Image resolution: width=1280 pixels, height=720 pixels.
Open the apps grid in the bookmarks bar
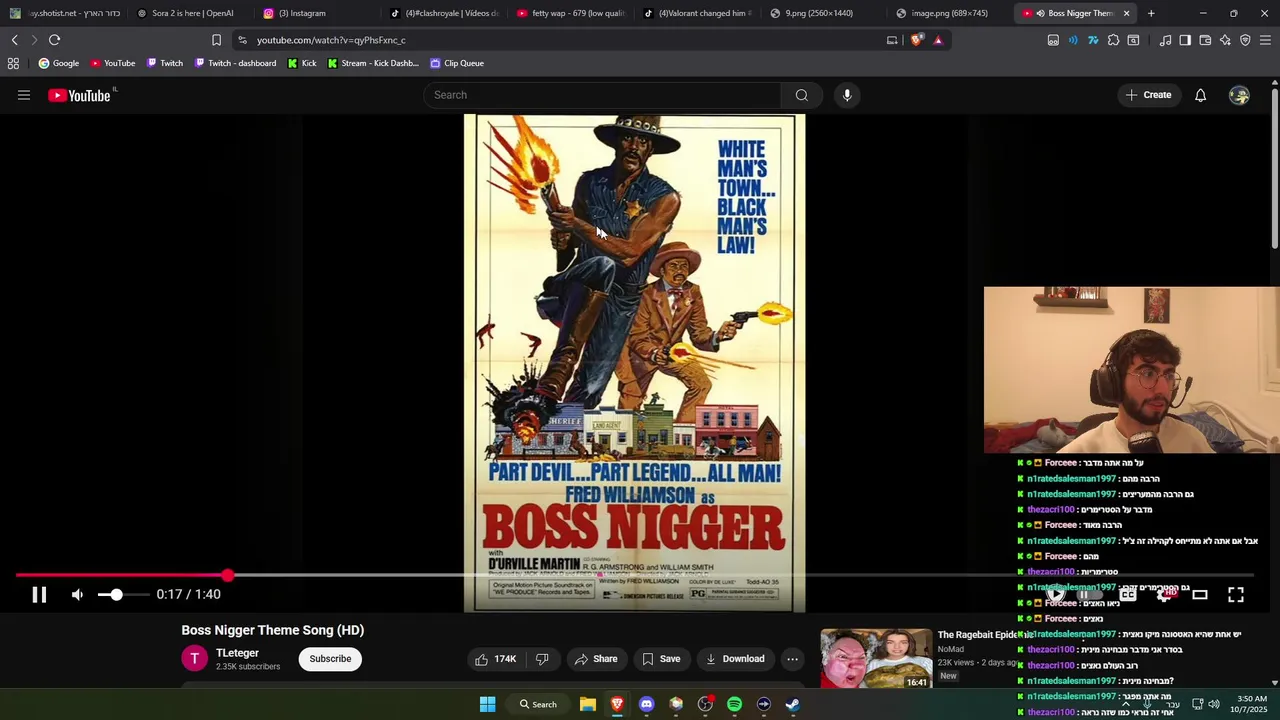pyautogui.click(x=13, y=63)
